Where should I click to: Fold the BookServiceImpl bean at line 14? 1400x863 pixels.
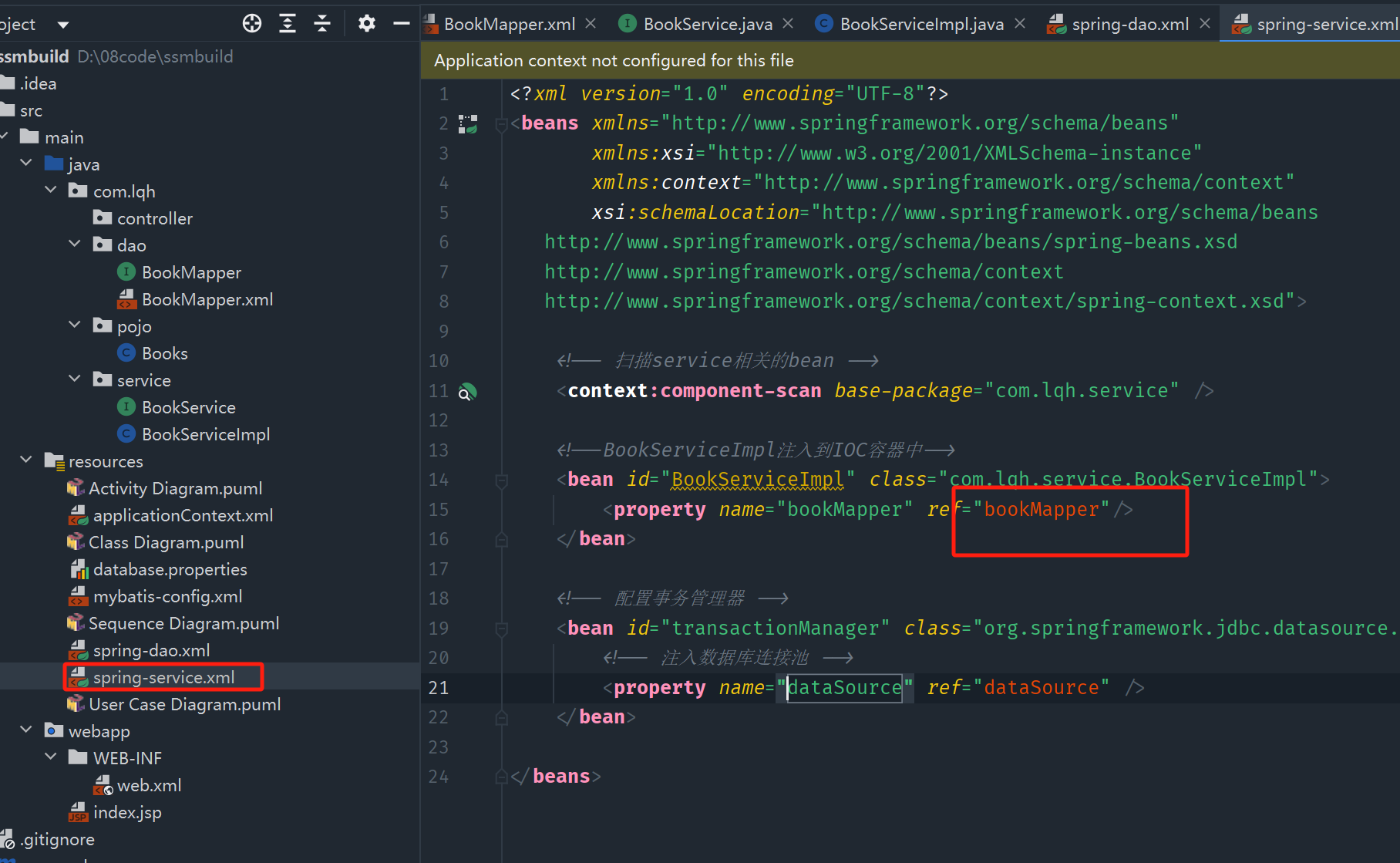coord(501,480)
